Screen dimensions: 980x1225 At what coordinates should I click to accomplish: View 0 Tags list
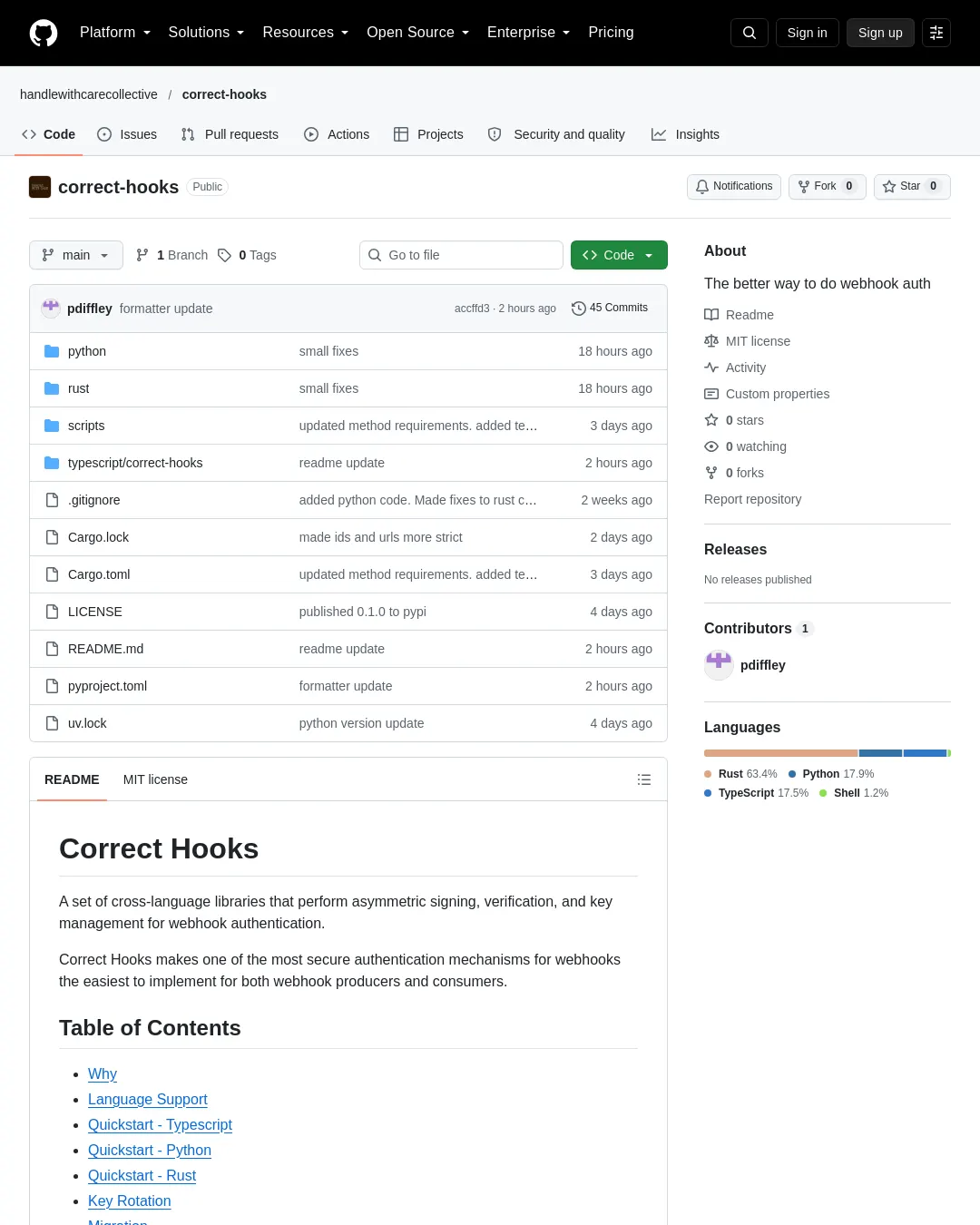pyautogui.click(x=247, y=255)
